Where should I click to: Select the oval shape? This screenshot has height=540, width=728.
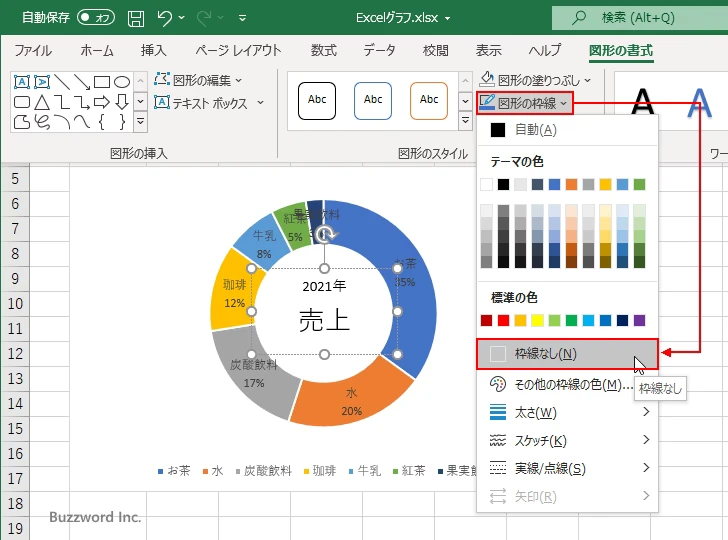122,82
